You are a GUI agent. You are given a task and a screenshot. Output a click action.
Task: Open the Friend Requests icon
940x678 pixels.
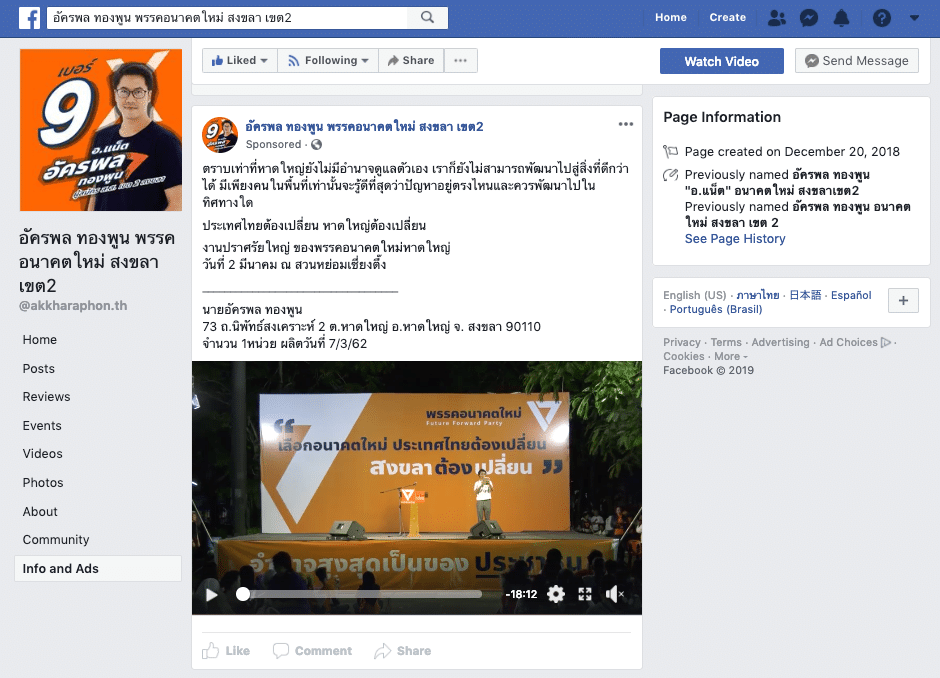(777, 18)
